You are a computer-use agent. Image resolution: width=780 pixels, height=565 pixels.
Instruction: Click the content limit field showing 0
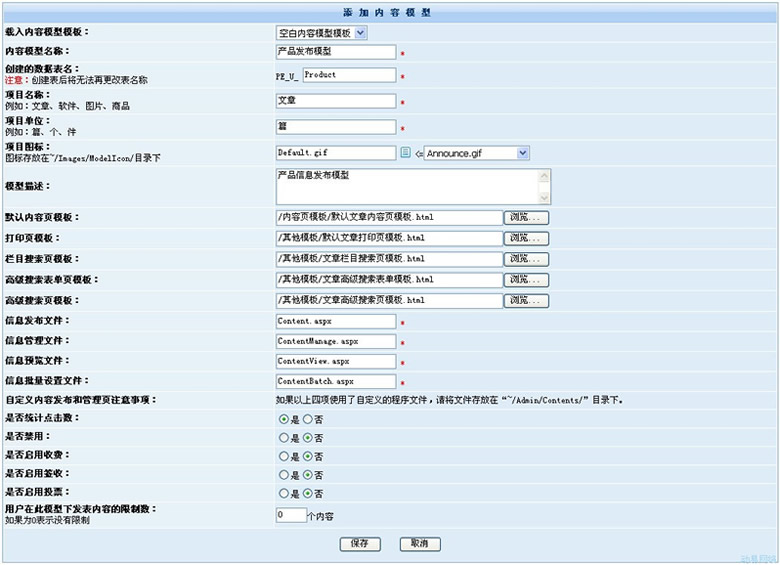292,515
